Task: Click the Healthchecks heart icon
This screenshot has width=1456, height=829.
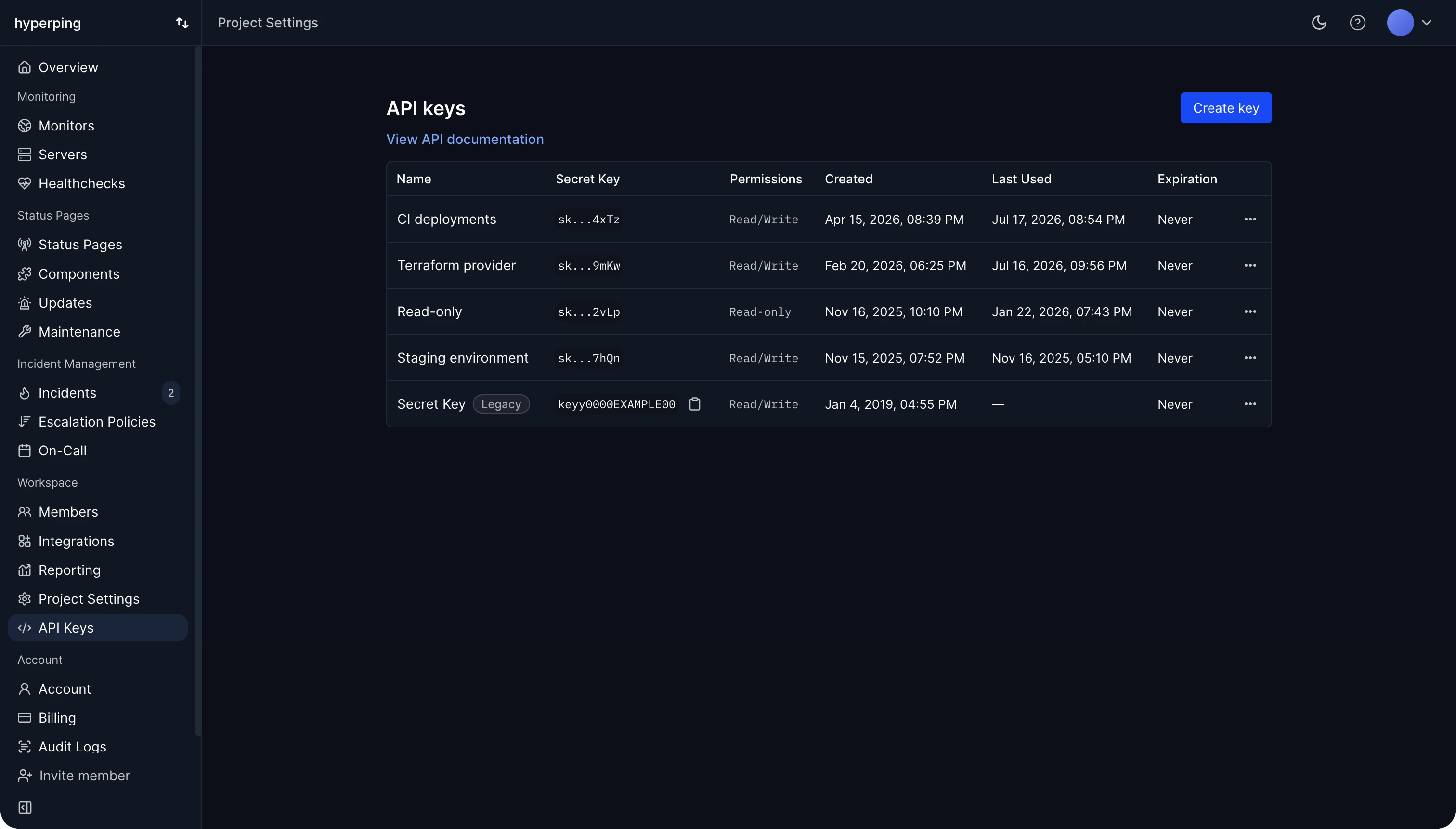Action: [x=25, y=183]
